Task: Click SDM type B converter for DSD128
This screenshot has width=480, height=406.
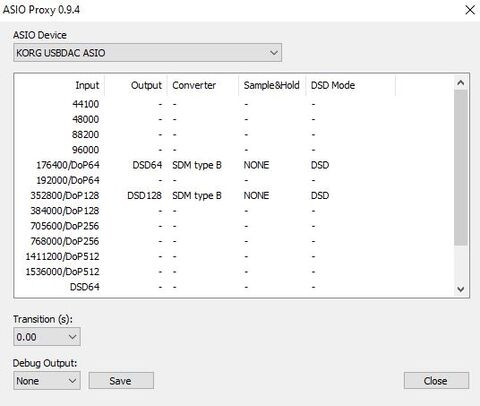Action: pyautogui.click(x=197, y=195)
